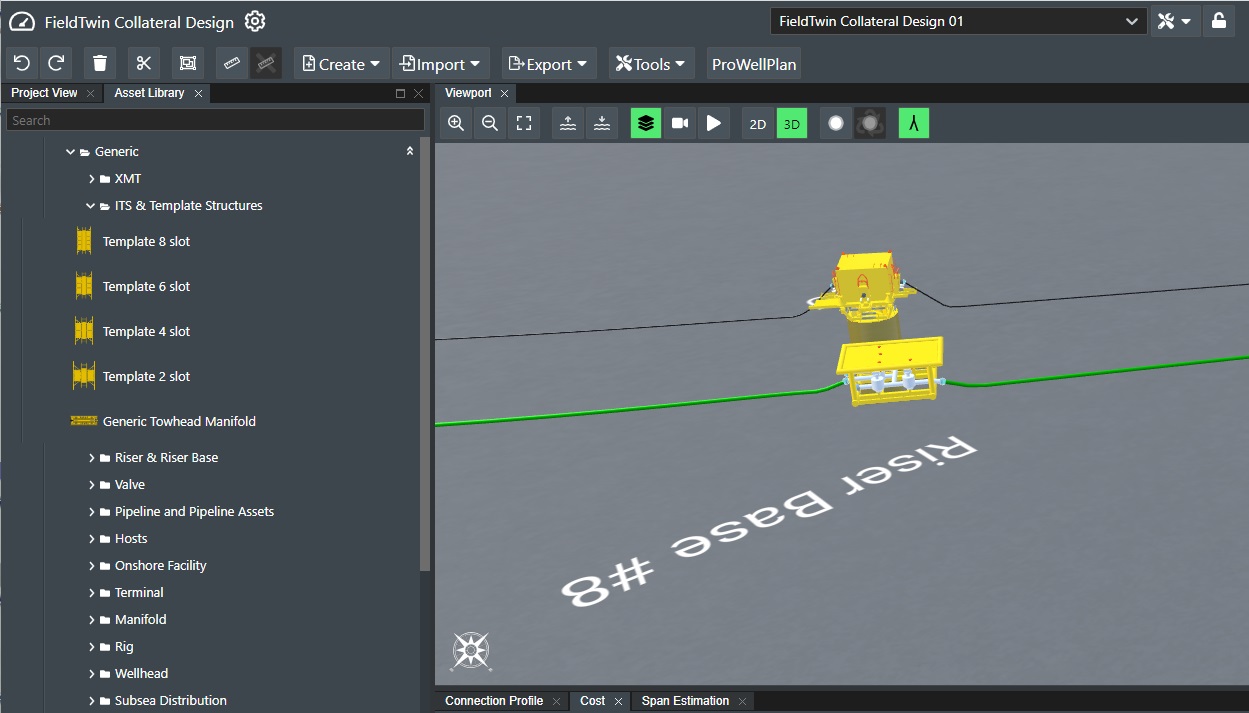Expand the Subsea Distribution folder
1249x713 pixels.
click(91, 701)
